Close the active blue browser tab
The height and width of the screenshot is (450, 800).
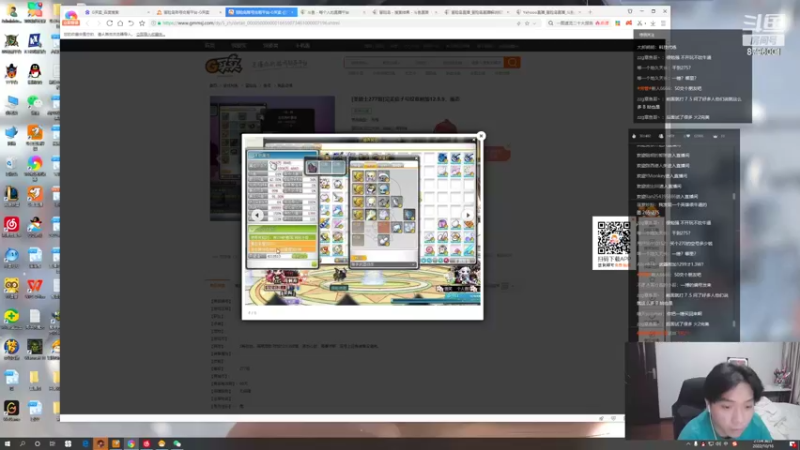[x=292, y=12]
